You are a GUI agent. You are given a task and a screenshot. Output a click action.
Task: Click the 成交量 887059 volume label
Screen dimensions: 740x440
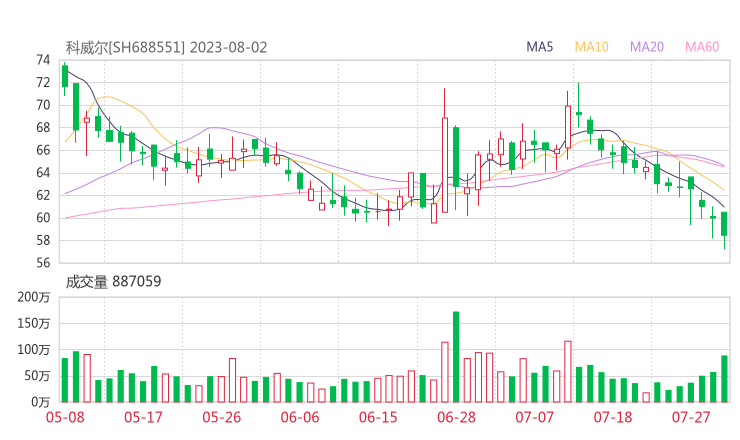coord(113,282)
